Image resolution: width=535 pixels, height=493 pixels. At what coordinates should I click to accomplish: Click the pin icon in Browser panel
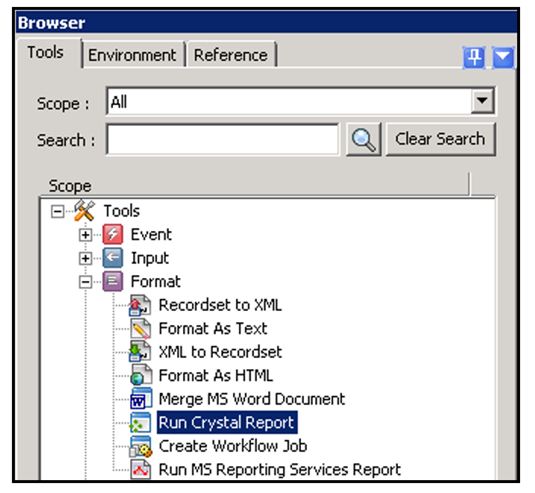474,57
